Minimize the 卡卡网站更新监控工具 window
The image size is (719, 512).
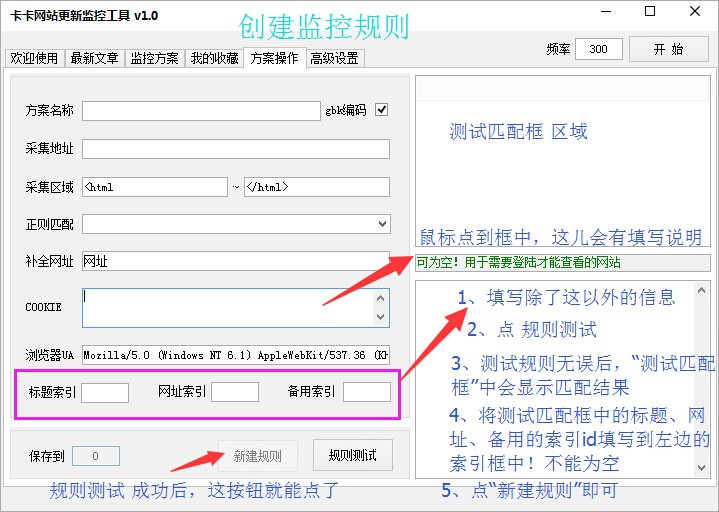tap(606, 12)
